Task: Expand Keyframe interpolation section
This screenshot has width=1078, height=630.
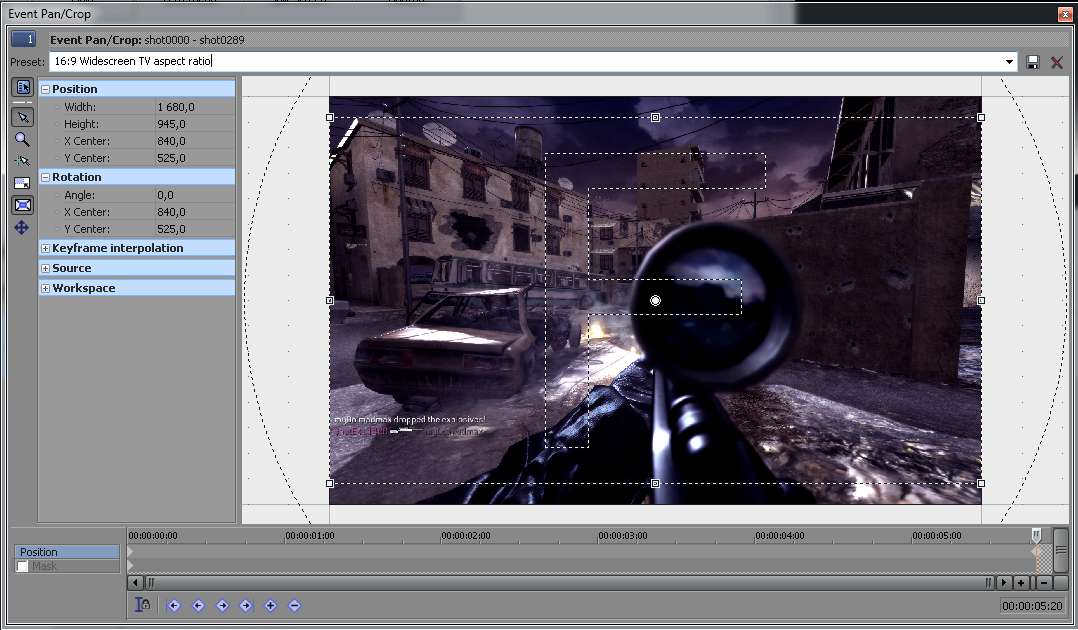Action: coord(45,248)
